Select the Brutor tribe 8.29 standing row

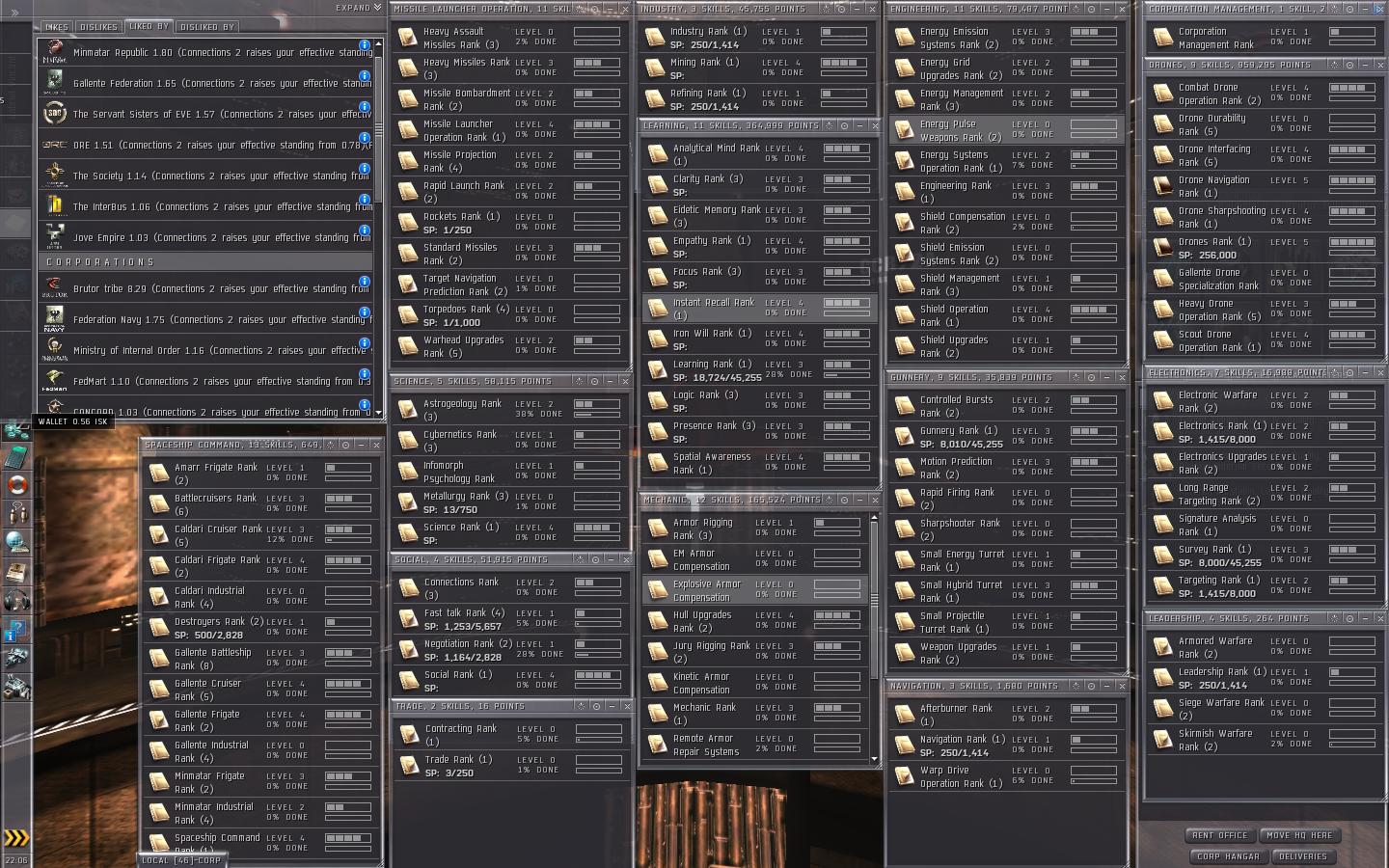[x=206, y=288]
